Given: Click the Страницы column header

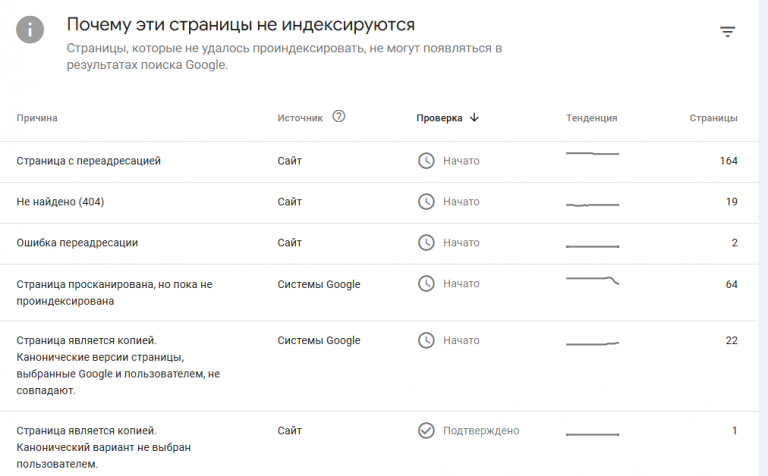Looking at the screenshot, I should [713, 118].
